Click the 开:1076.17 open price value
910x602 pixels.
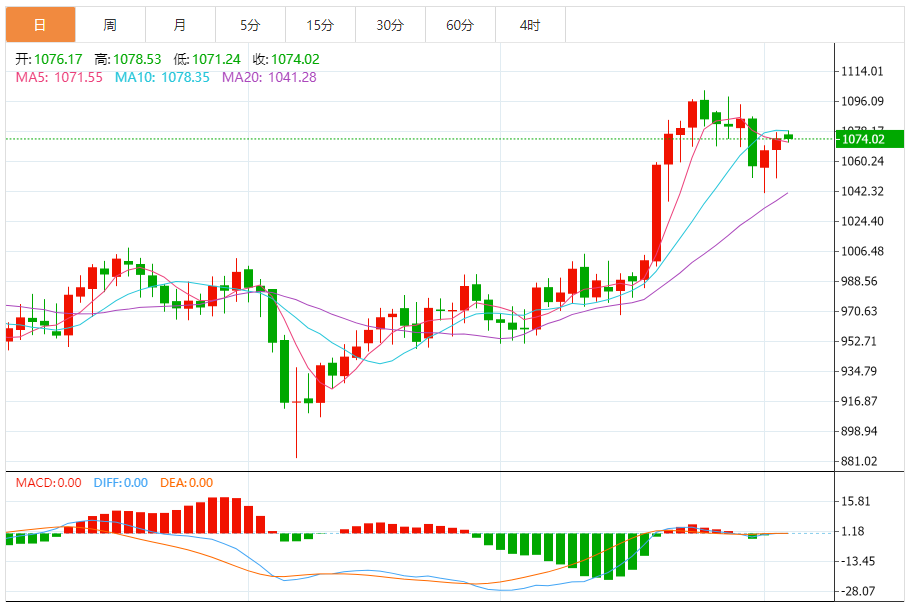click(x=49, y=59)
